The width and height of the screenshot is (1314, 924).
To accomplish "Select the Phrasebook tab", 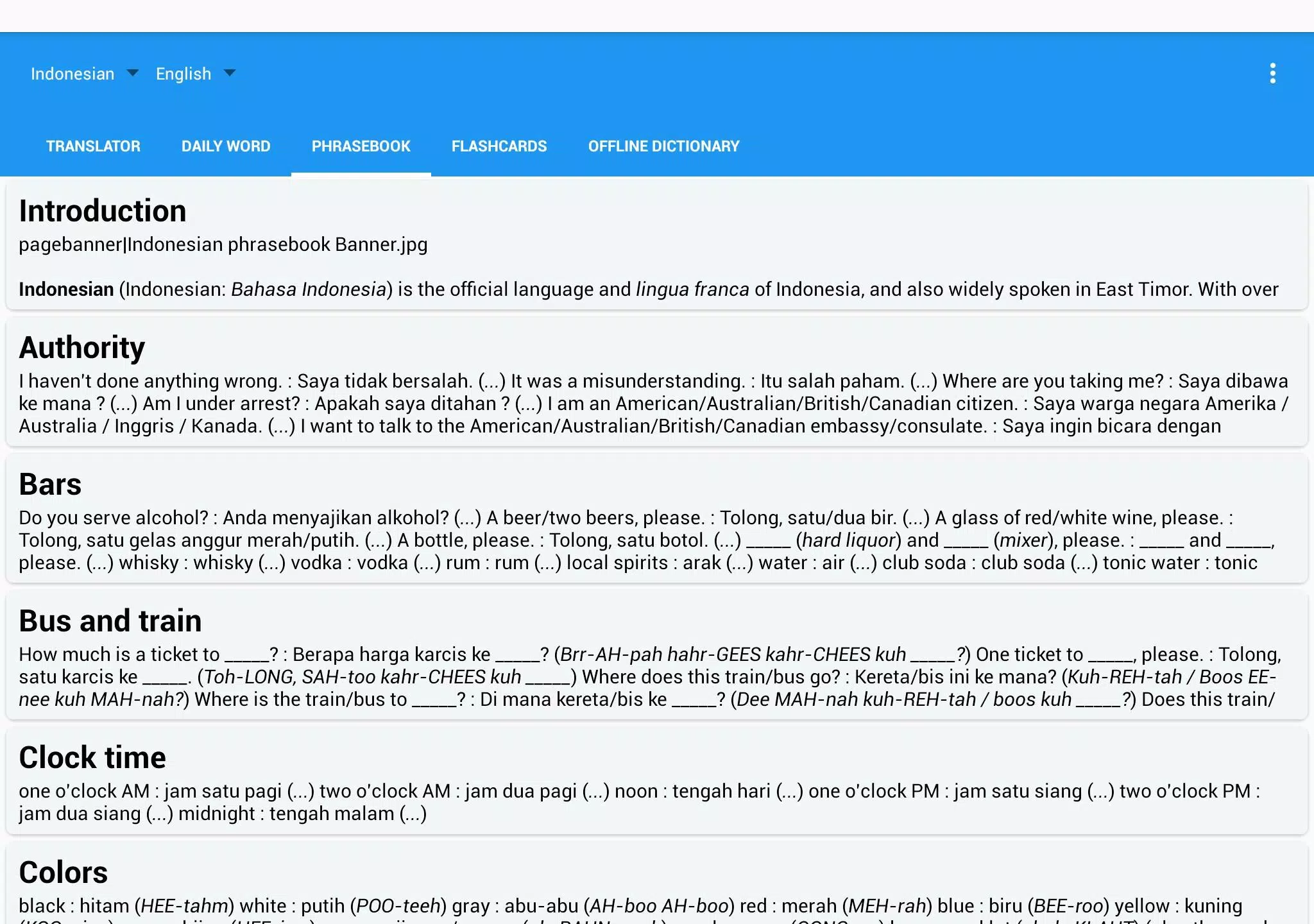I will [x=361, y=146].
